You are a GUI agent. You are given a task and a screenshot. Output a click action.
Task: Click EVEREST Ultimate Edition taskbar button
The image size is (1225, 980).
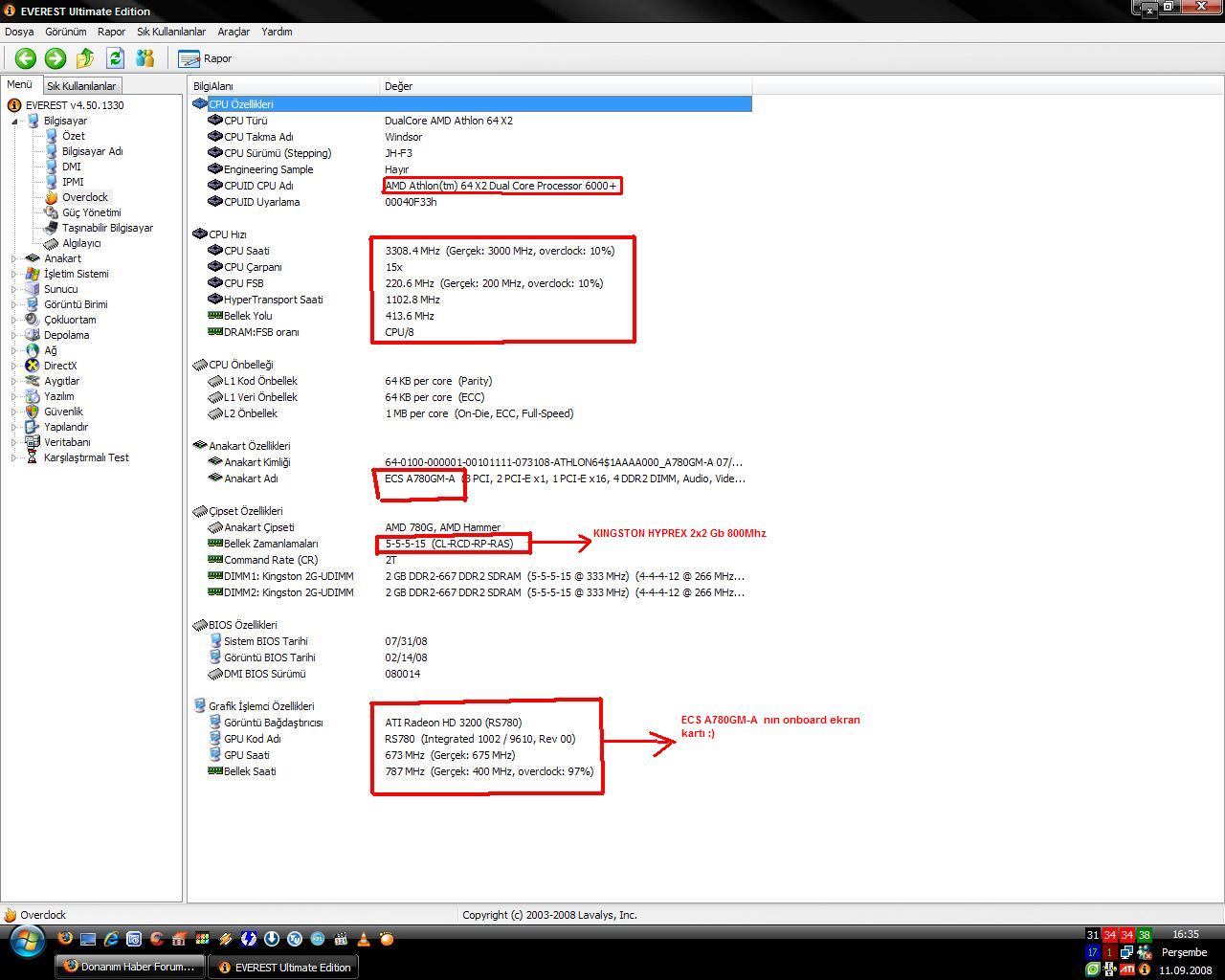pyautogui.click(x=284, y=967)
